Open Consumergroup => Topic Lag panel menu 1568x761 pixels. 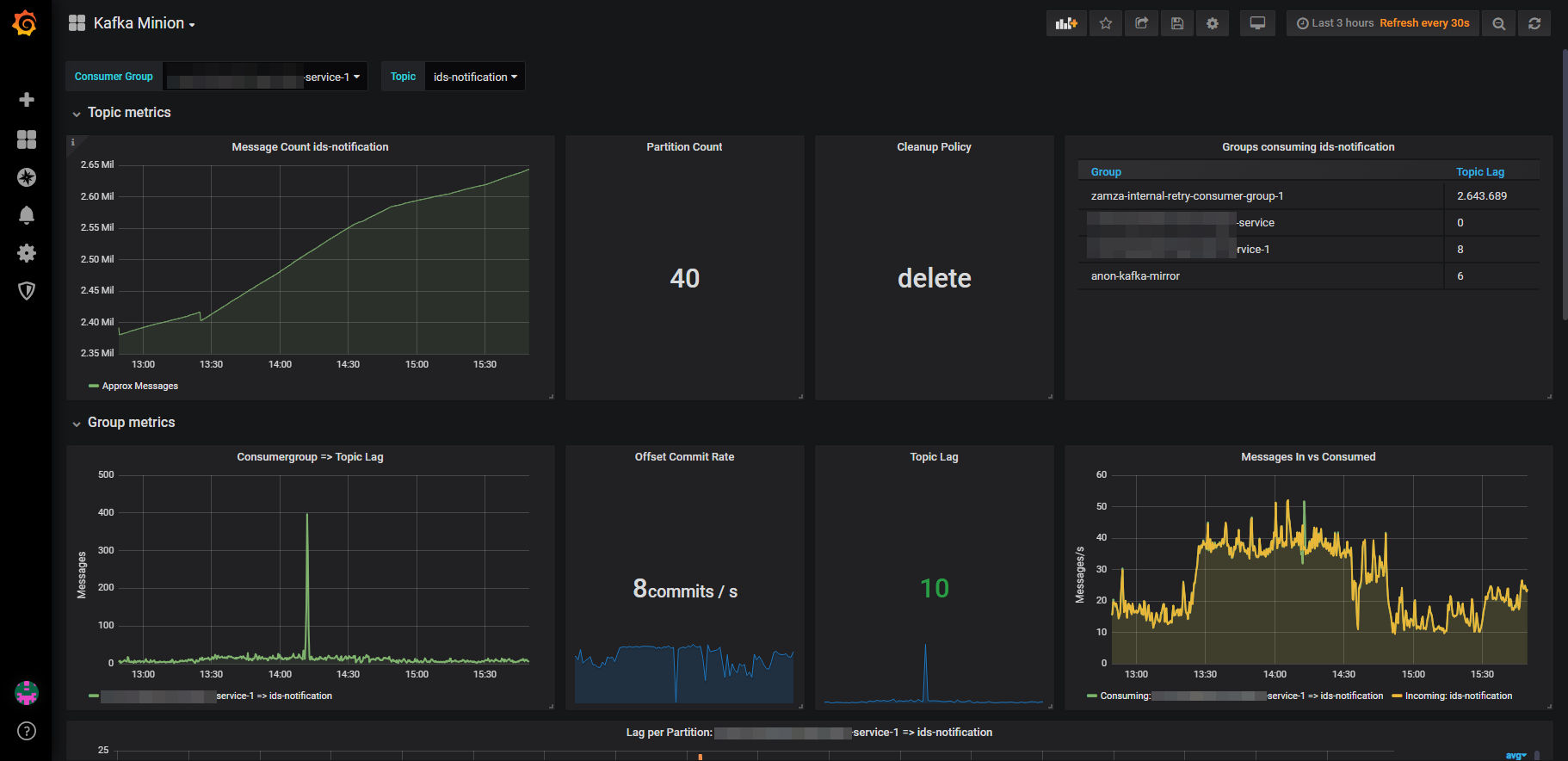click(x=310, y=457)
